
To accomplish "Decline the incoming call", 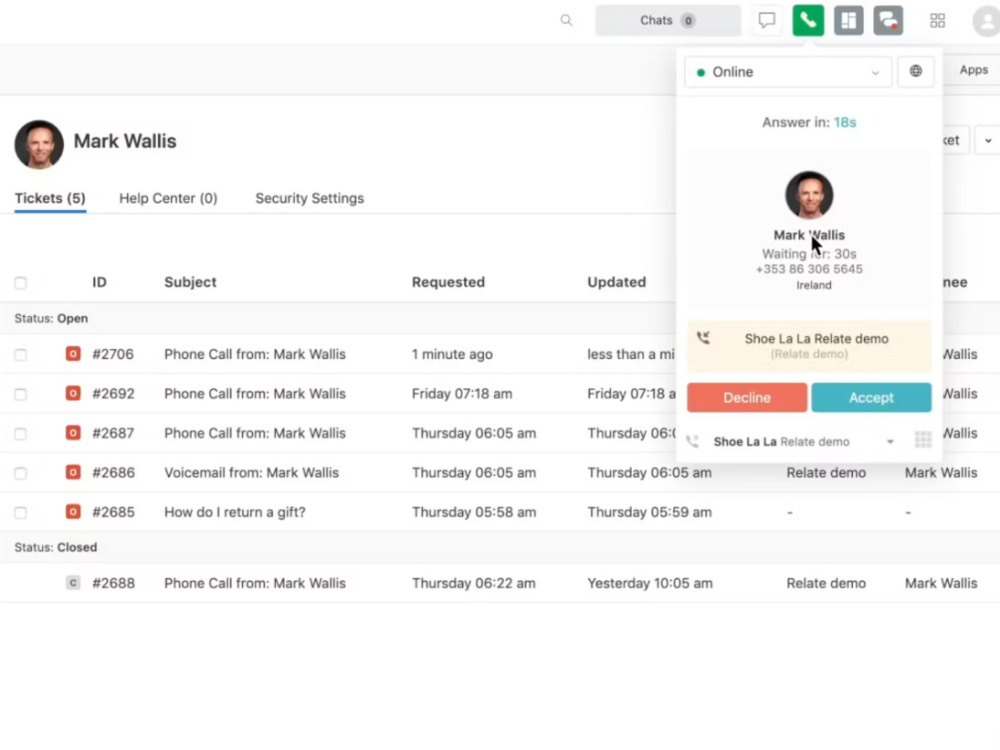I will point(746,397).
